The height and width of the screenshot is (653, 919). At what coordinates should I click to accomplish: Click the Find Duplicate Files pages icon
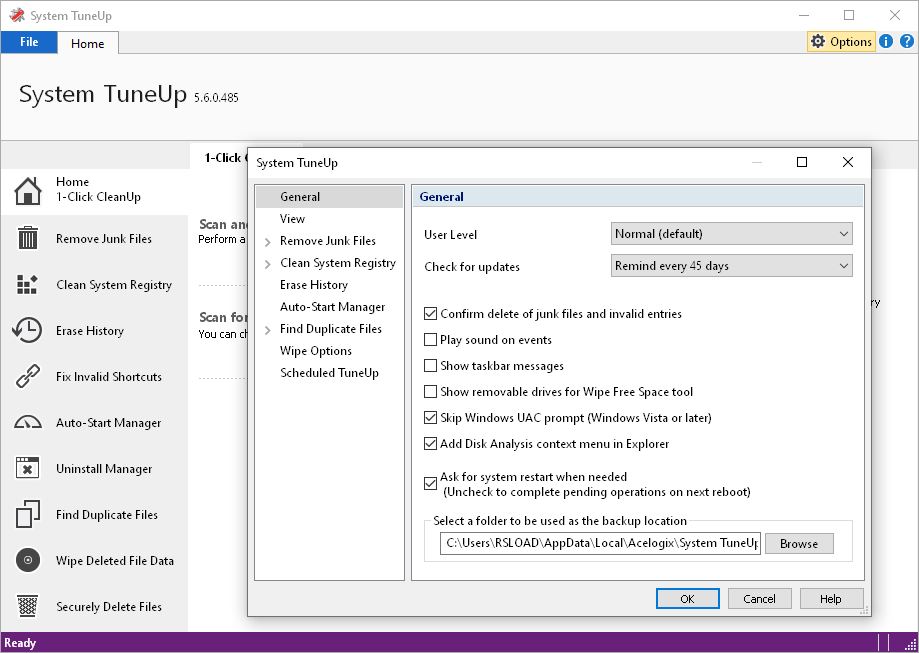28,514
